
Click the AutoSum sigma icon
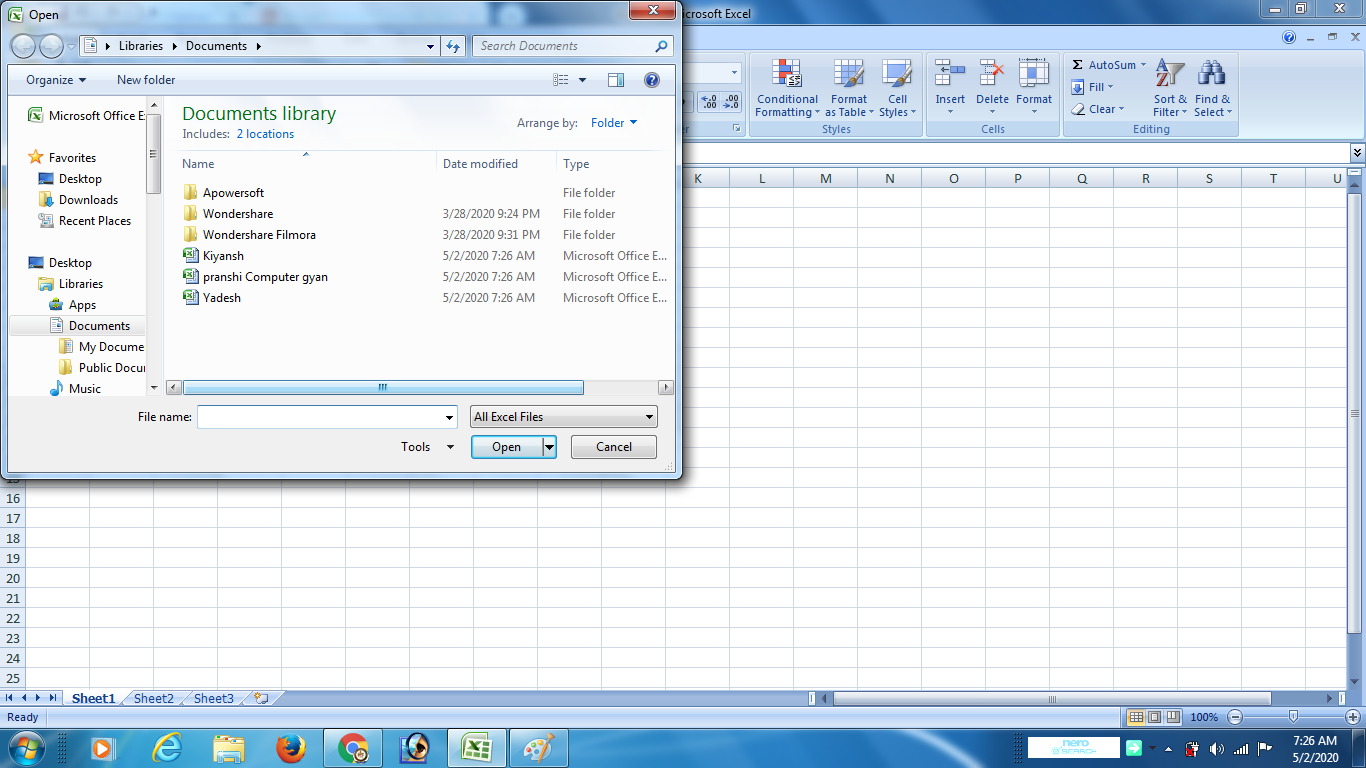tap(1077, 65)
